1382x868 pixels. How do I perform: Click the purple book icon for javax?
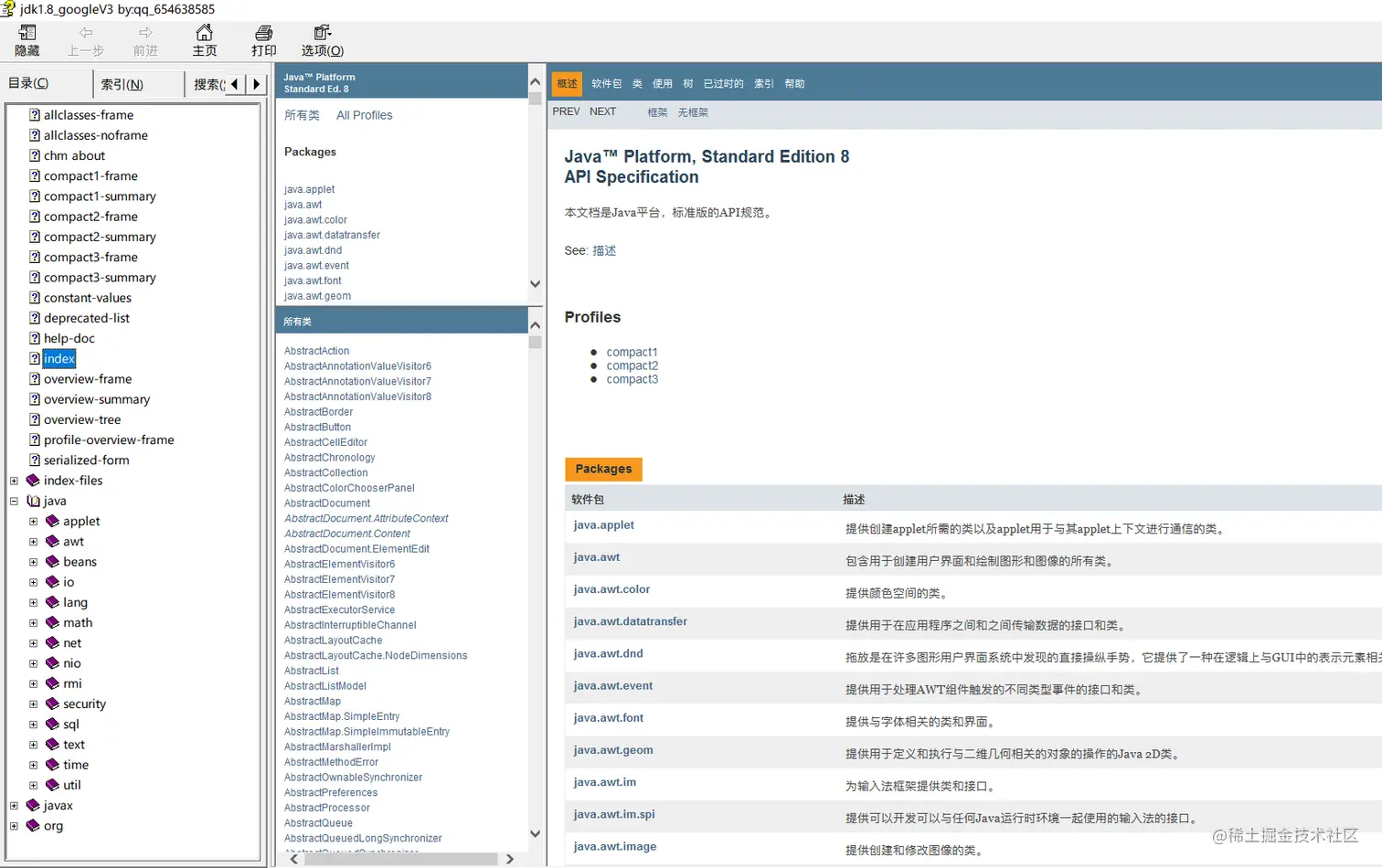34,805
